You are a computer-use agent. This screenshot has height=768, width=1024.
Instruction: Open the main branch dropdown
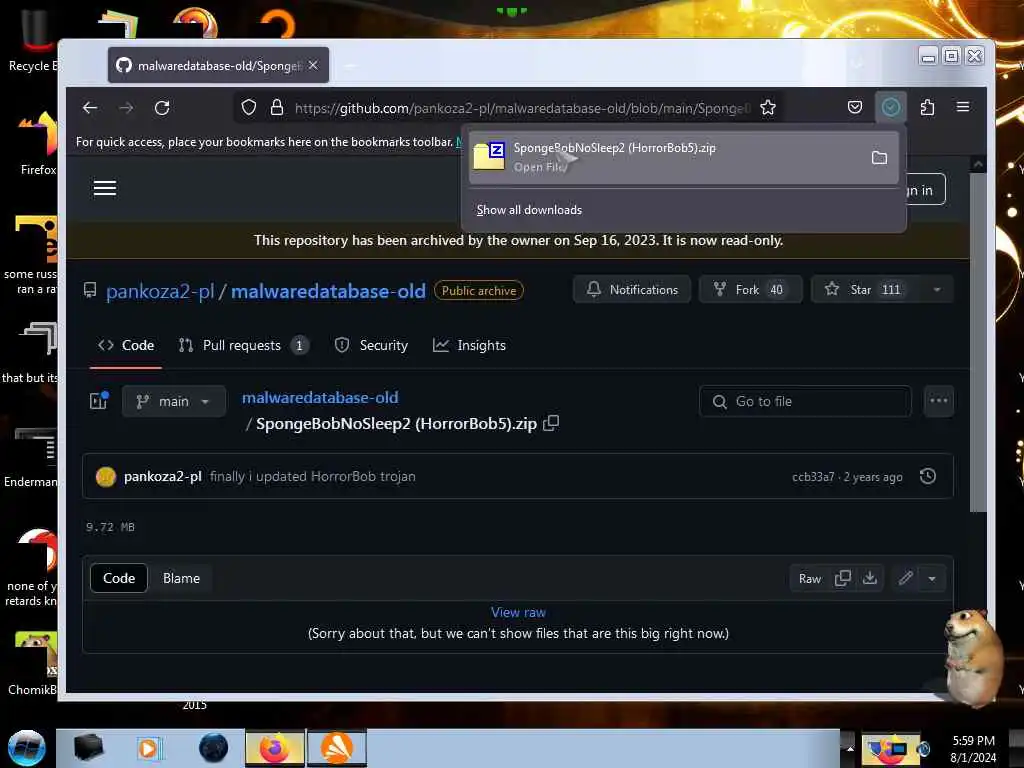(174, 401)
